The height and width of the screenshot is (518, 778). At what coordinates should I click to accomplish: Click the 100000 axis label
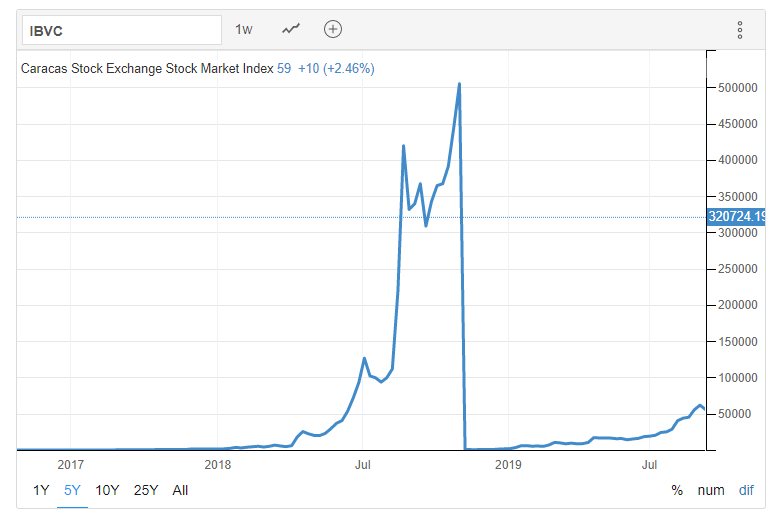point(738,378)
